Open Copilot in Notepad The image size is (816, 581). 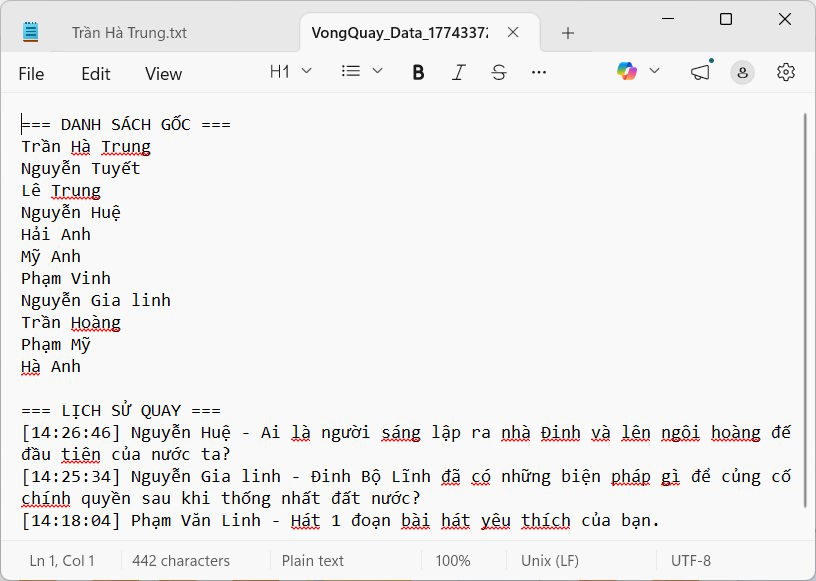pyautogui.click(x=627, y=71)
